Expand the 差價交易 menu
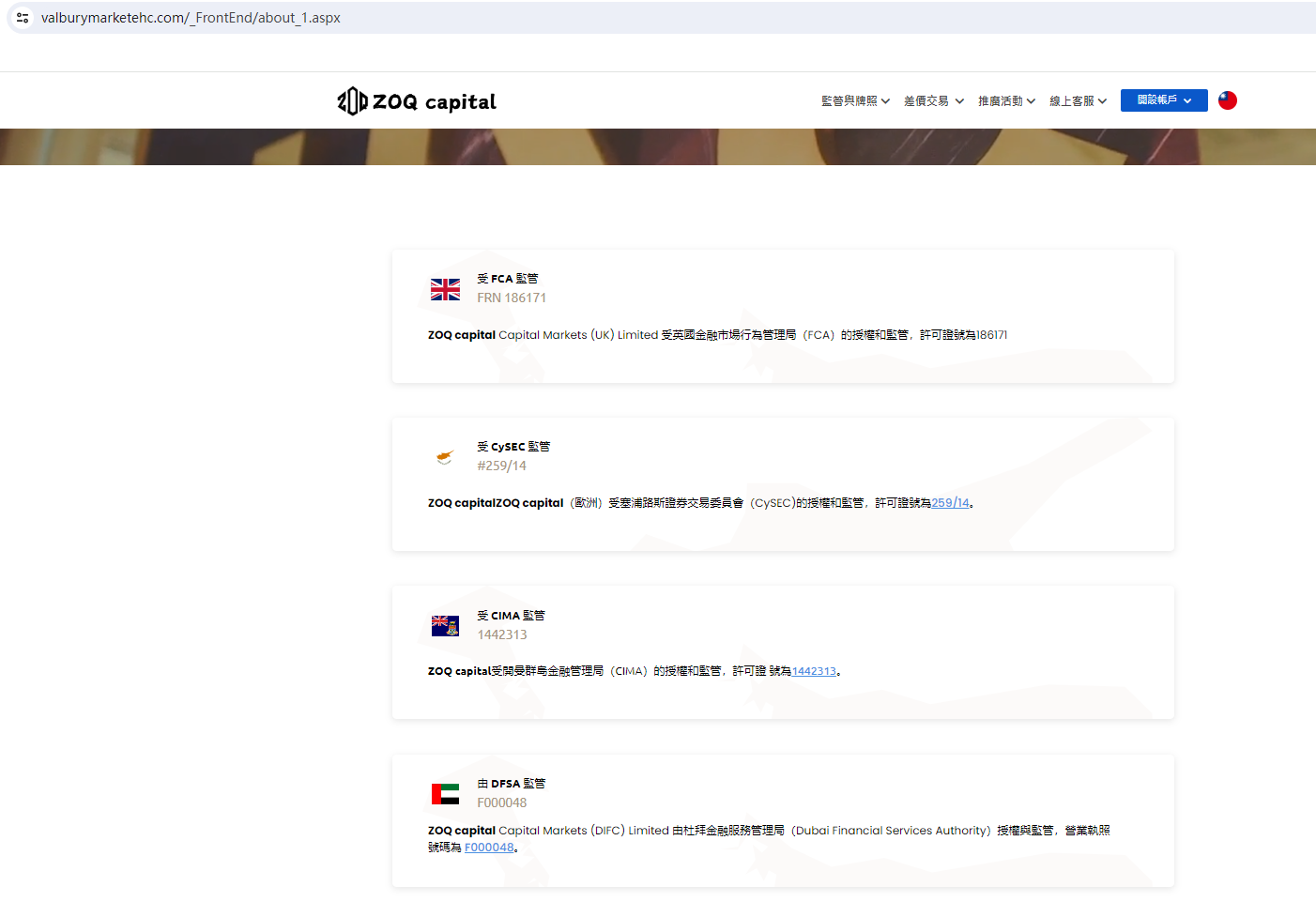 pos(934,101)
